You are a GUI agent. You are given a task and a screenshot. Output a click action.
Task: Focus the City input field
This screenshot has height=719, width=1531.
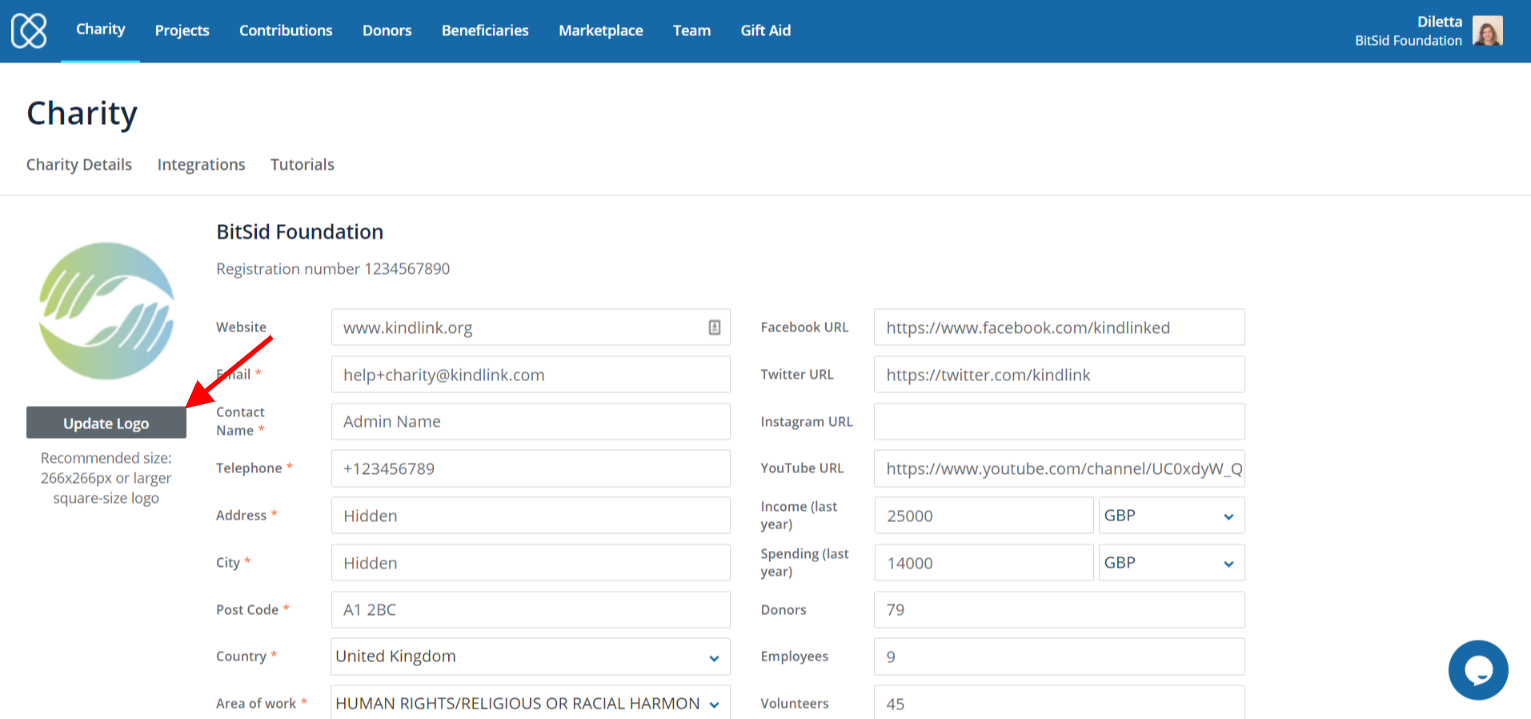(x=530, y=563)
